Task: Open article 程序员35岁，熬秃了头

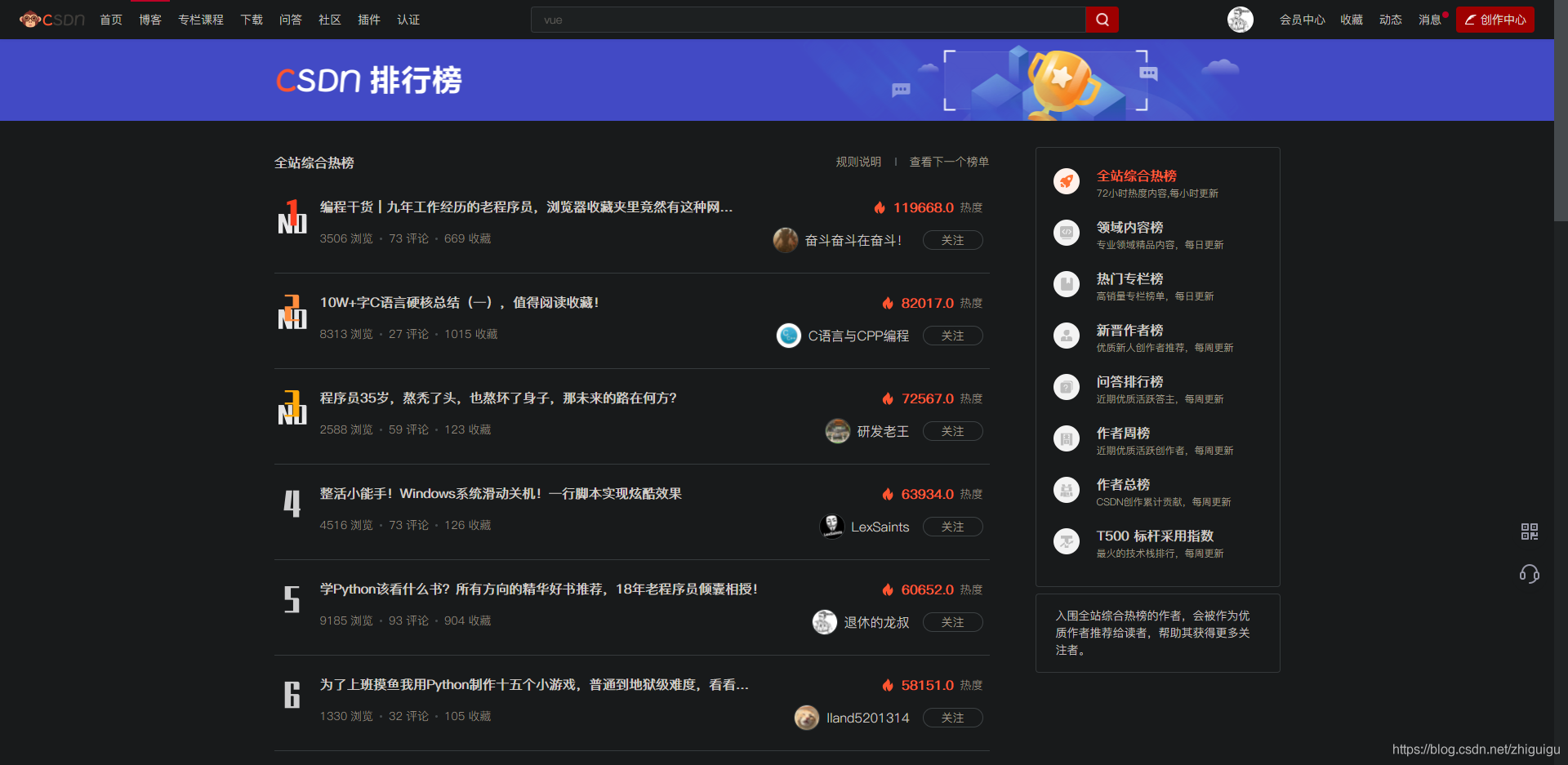Action: coord(498,398)
